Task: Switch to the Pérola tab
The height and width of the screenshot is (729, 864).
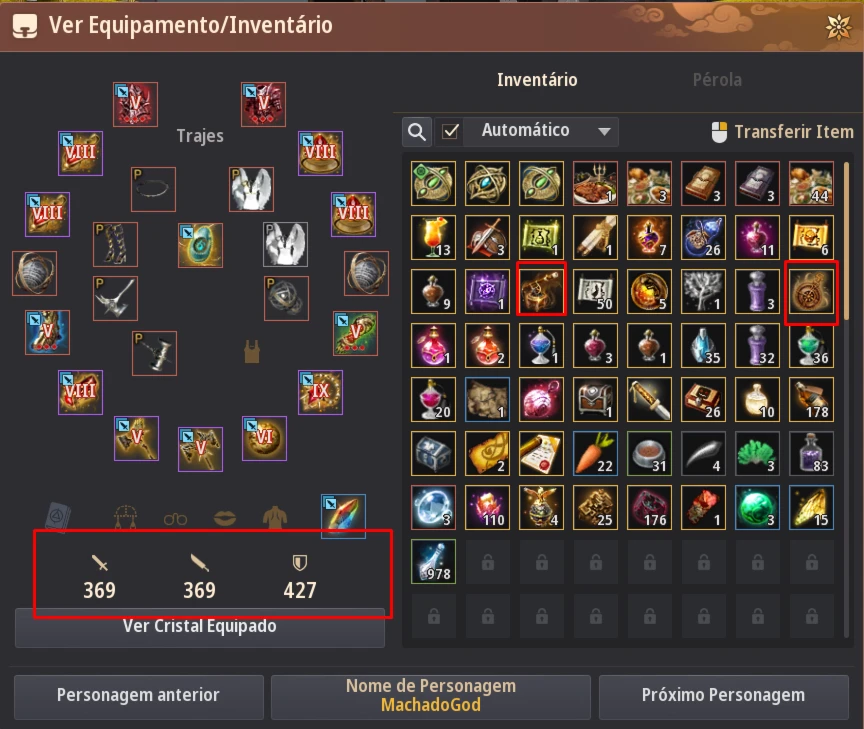Action: point(717,80)
